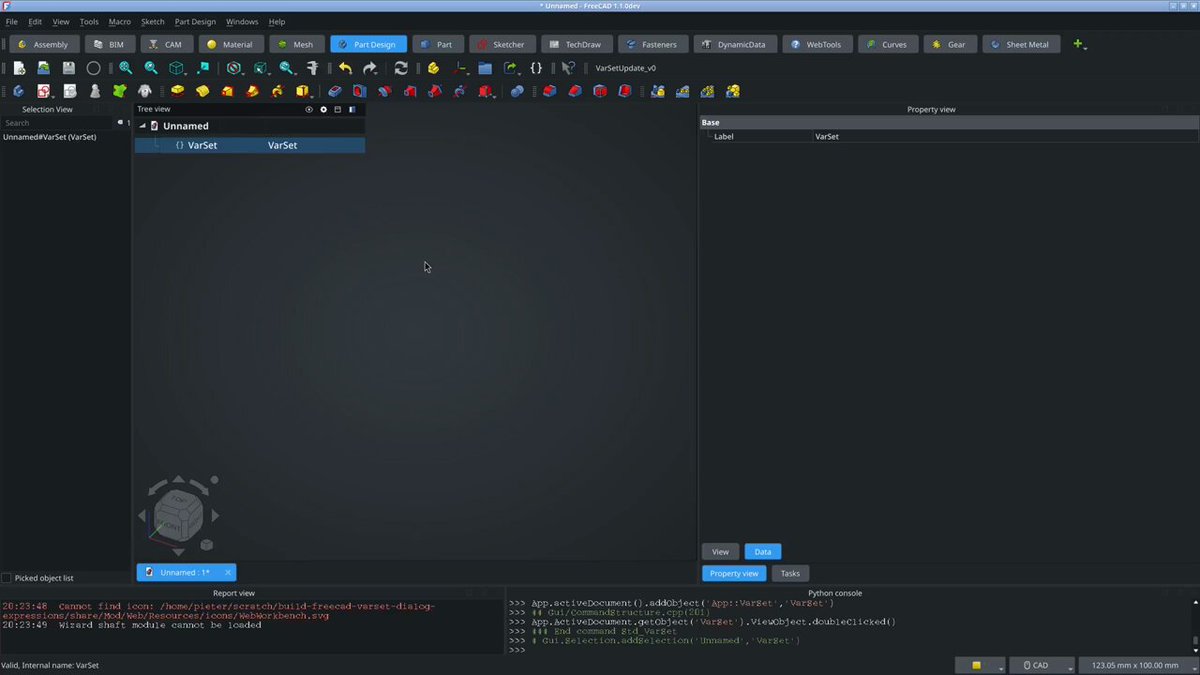Screen dimensions: 1200x675
Task: Select the Chamfer tool
Action: pos(574,91)
